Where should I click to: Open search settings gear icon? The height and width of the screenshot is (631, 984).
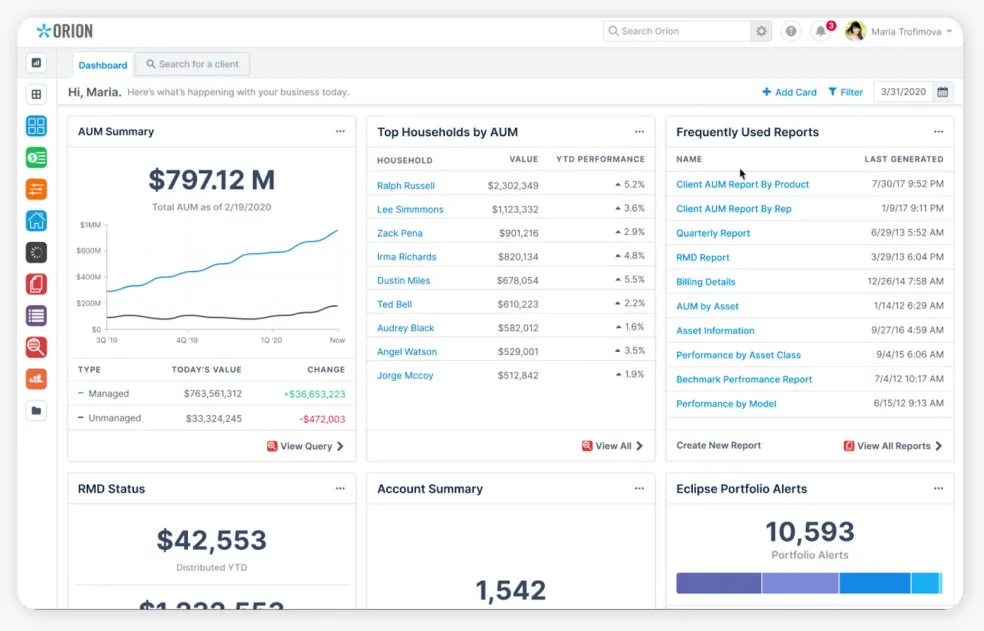pyautogui.click(x=761, y=31)
